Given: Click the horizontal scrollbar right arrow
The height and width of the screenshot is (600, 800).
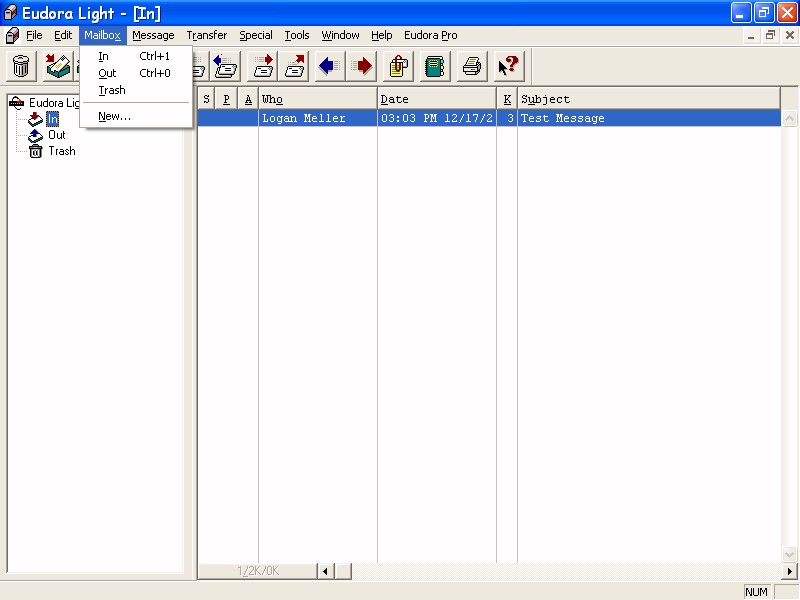Looking at the screenshot, I should pyautogui.click(x=790, y=571).
